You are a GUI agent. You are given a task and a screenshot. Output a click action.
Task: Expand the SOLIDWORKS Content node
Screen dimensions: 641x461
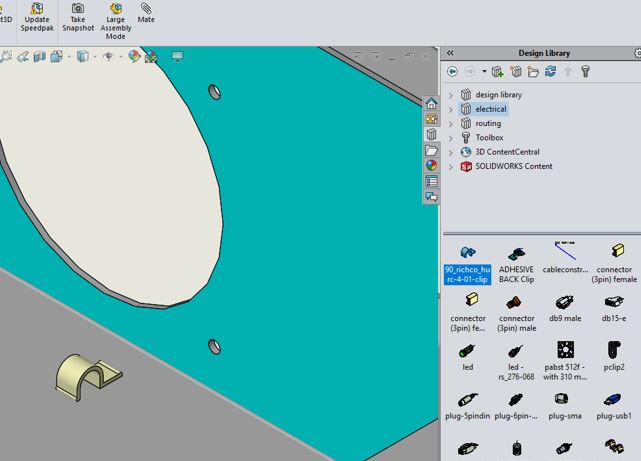(x=451, y=167)
